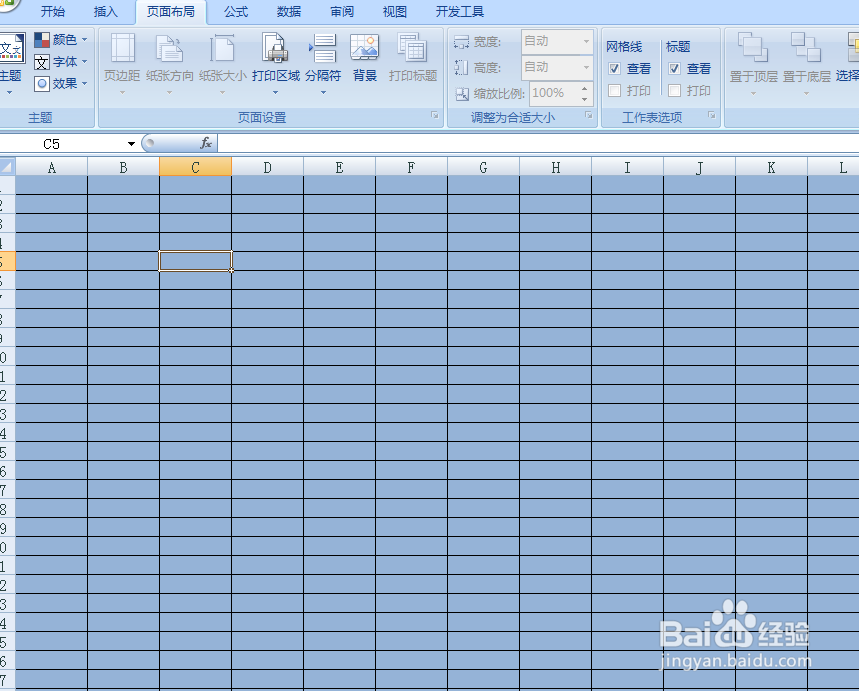The width and height of the screenshot is (859, 691).
Task: Open the 分隔符 breaks tool
Action: click(323, 63)
